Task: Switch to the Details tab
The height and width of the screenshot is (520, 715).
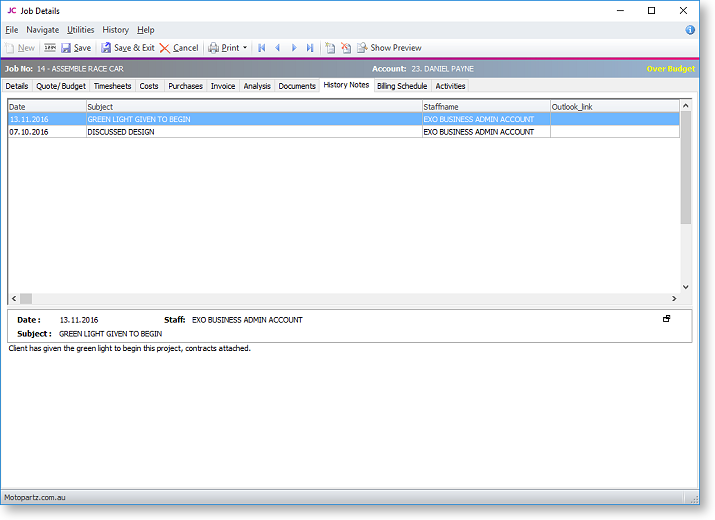Action: point(17,86)
